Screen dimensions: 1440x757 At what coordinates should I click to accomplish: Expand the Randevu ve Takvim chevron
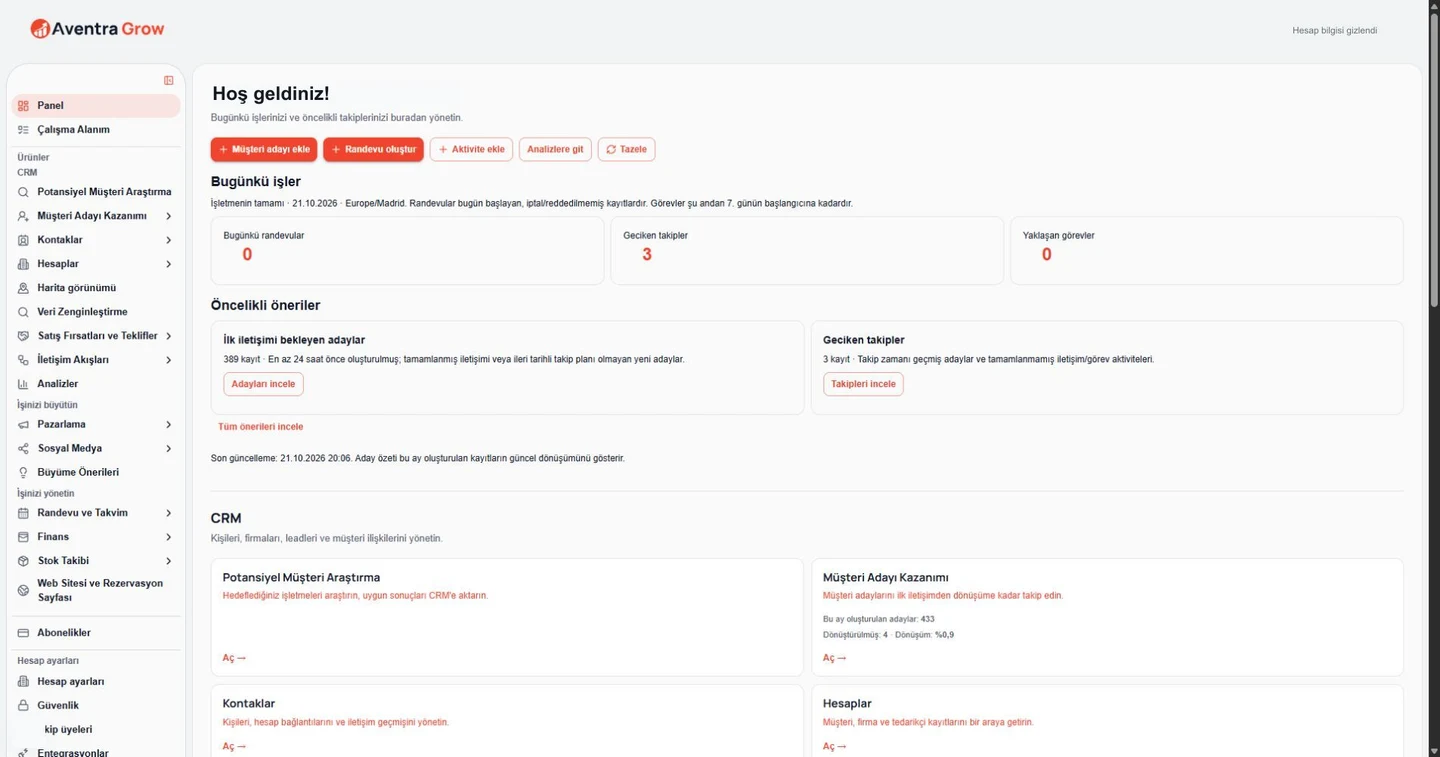pyautogui.click(x=168, y=513)
